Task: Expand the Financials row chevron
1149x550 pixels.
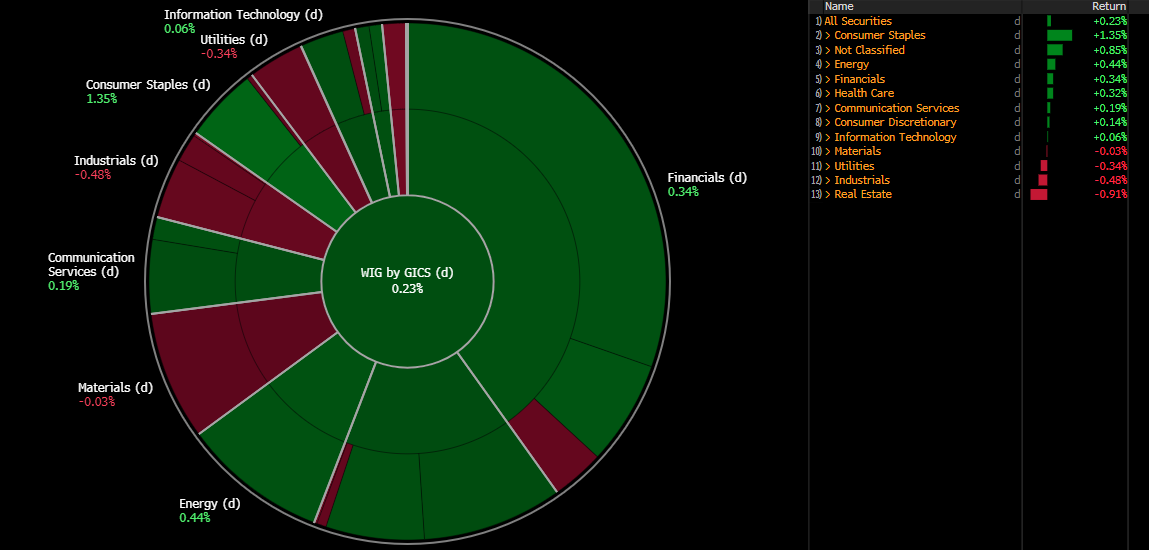Action: click(x=828, y=79)
